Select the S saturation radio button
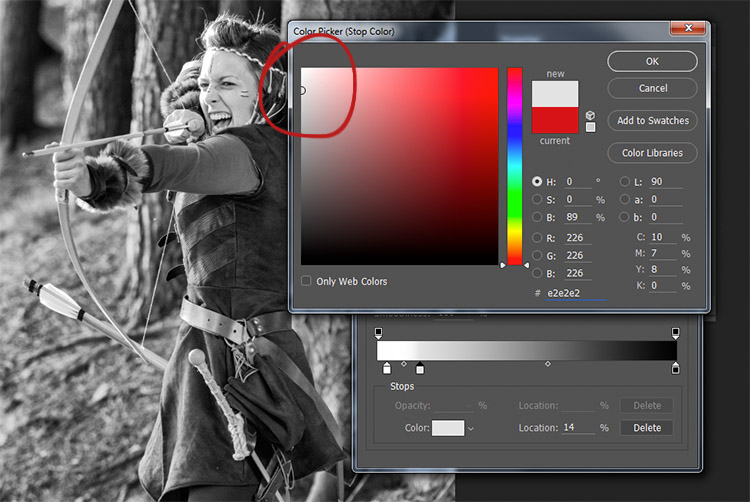Viewport: 750px width, 502px height. pyautogui.click(x=537, y=199)
